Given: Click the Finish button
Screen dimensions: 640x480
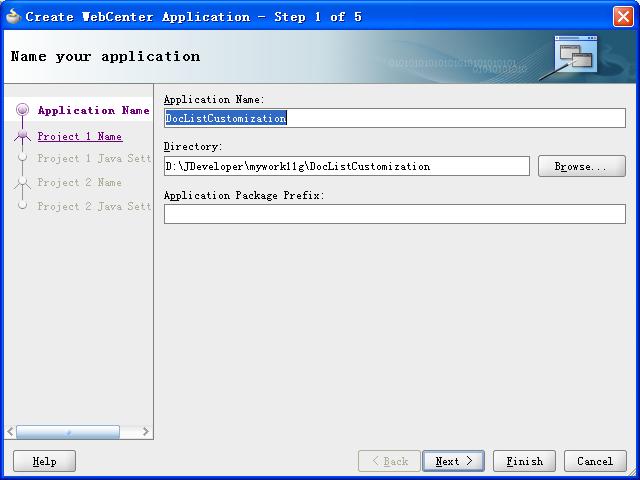Looking at the screenshot, I should (x=524, y=461).
